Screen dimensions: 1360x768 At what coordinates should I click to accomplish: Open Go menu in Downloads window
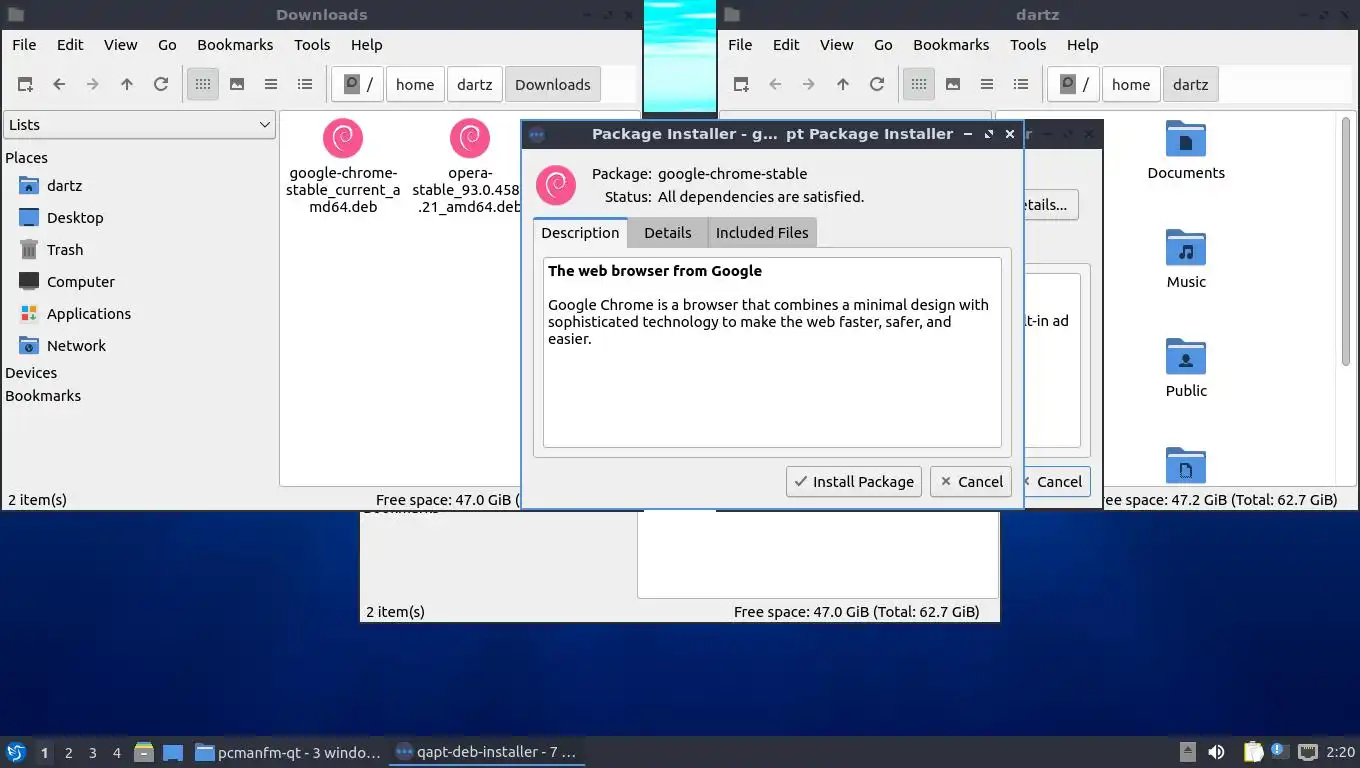(x=167, y=45)
